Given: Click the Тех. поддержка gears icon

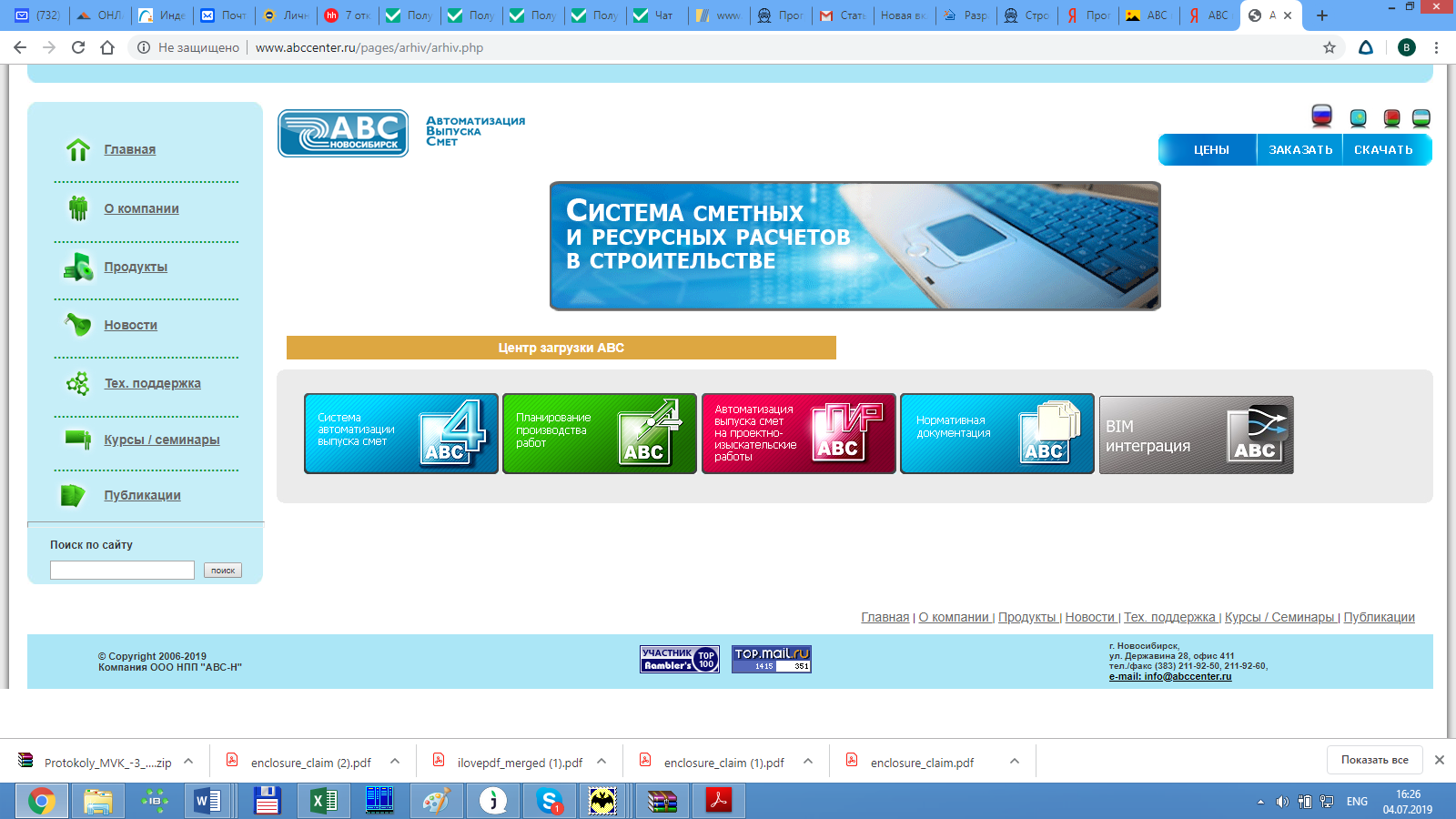Looking at the screenshot, I should click(78, 383).
